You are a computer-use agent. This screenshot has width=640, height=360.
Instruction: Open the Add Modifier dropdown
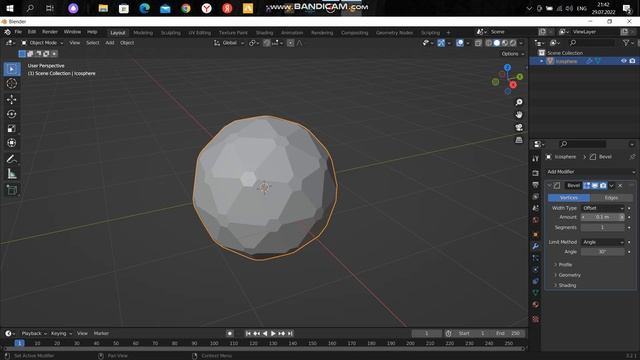point(591,172)
